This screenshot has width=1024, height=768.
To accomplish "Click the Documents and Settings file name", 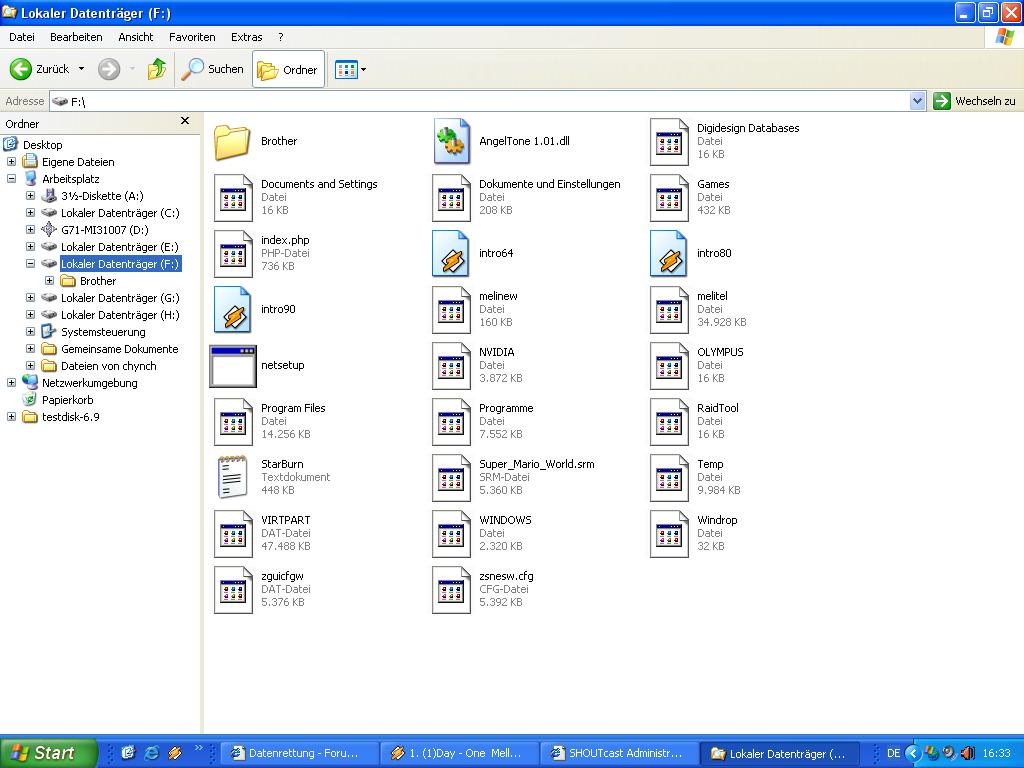I will [319, 184].
